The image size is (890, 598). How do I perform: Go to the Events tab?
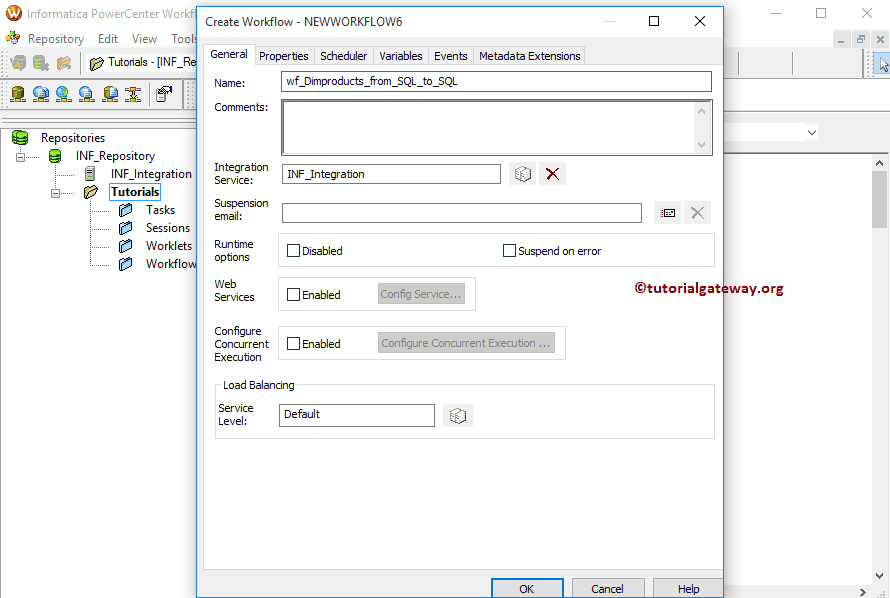point(451,56)
